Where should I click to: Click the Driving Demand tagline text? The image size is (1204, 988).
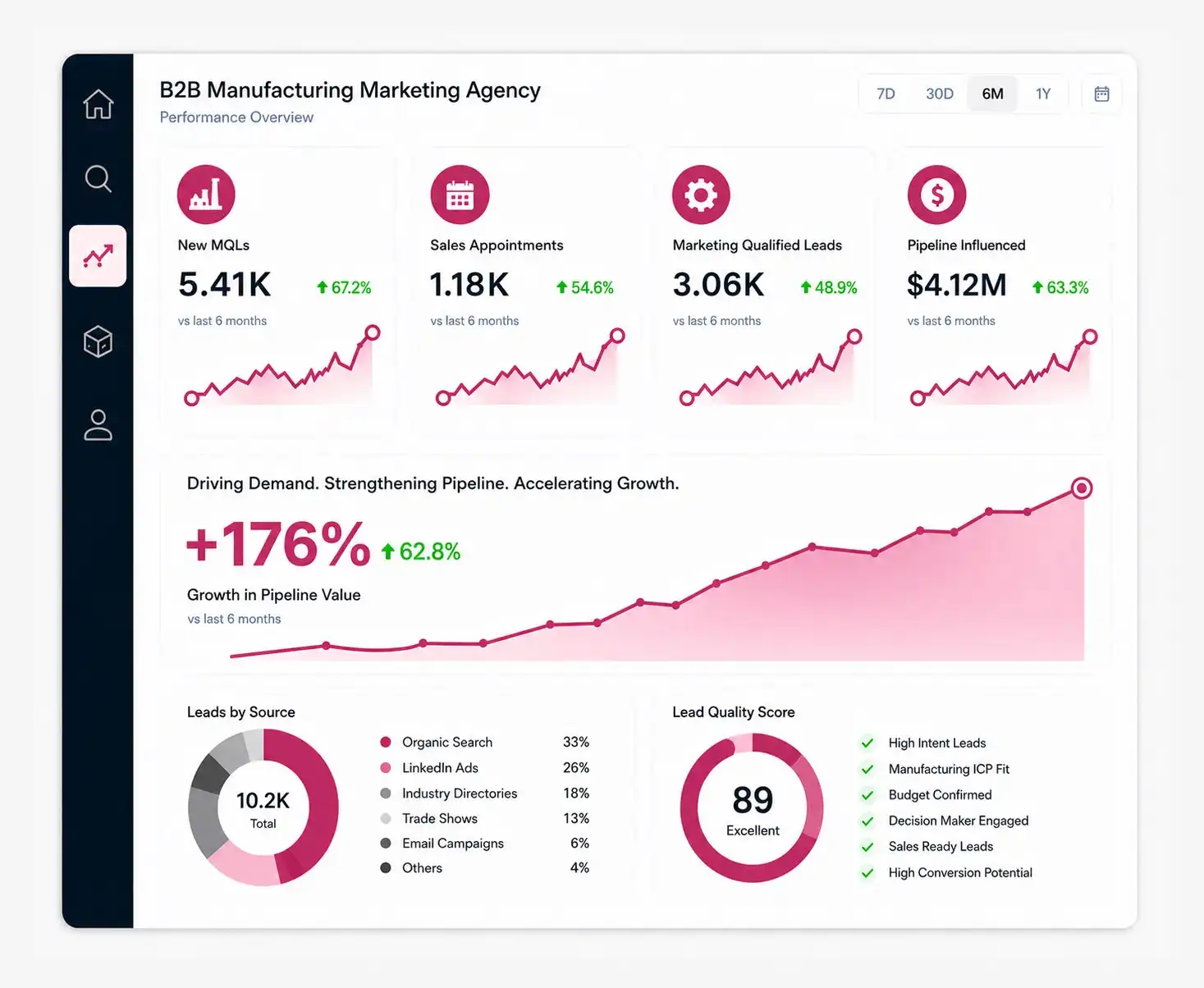(x=433, y=483)
